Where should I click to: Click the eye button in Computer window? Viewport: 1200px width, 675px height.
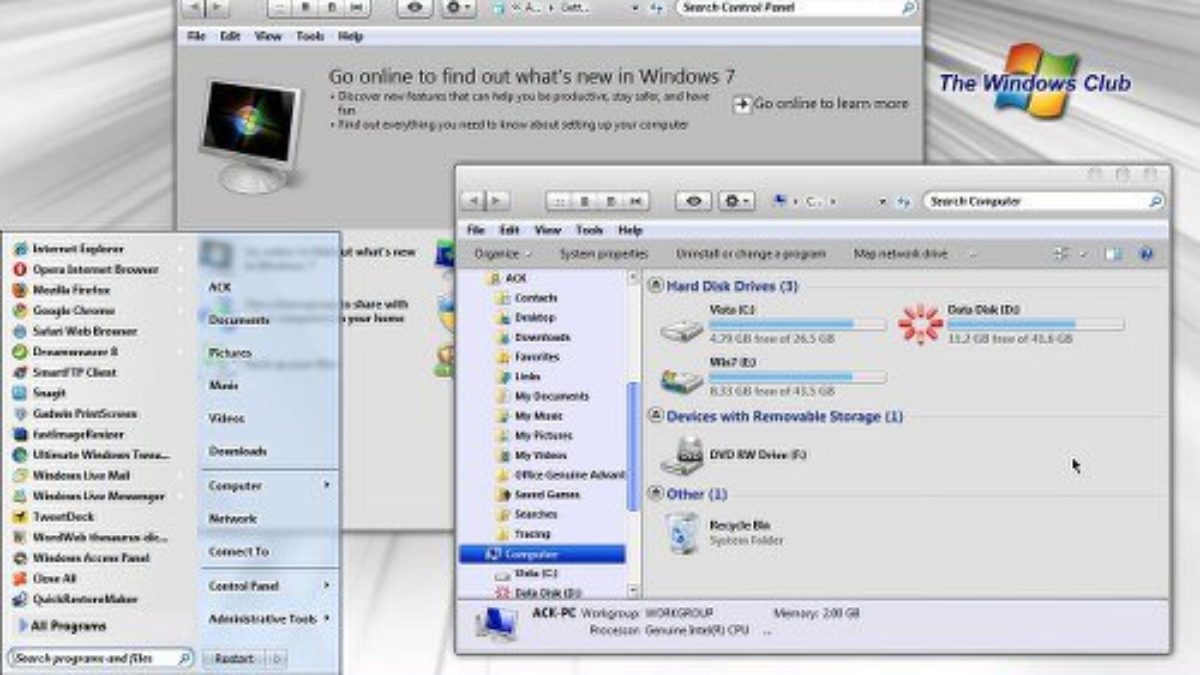click(693, 201)
